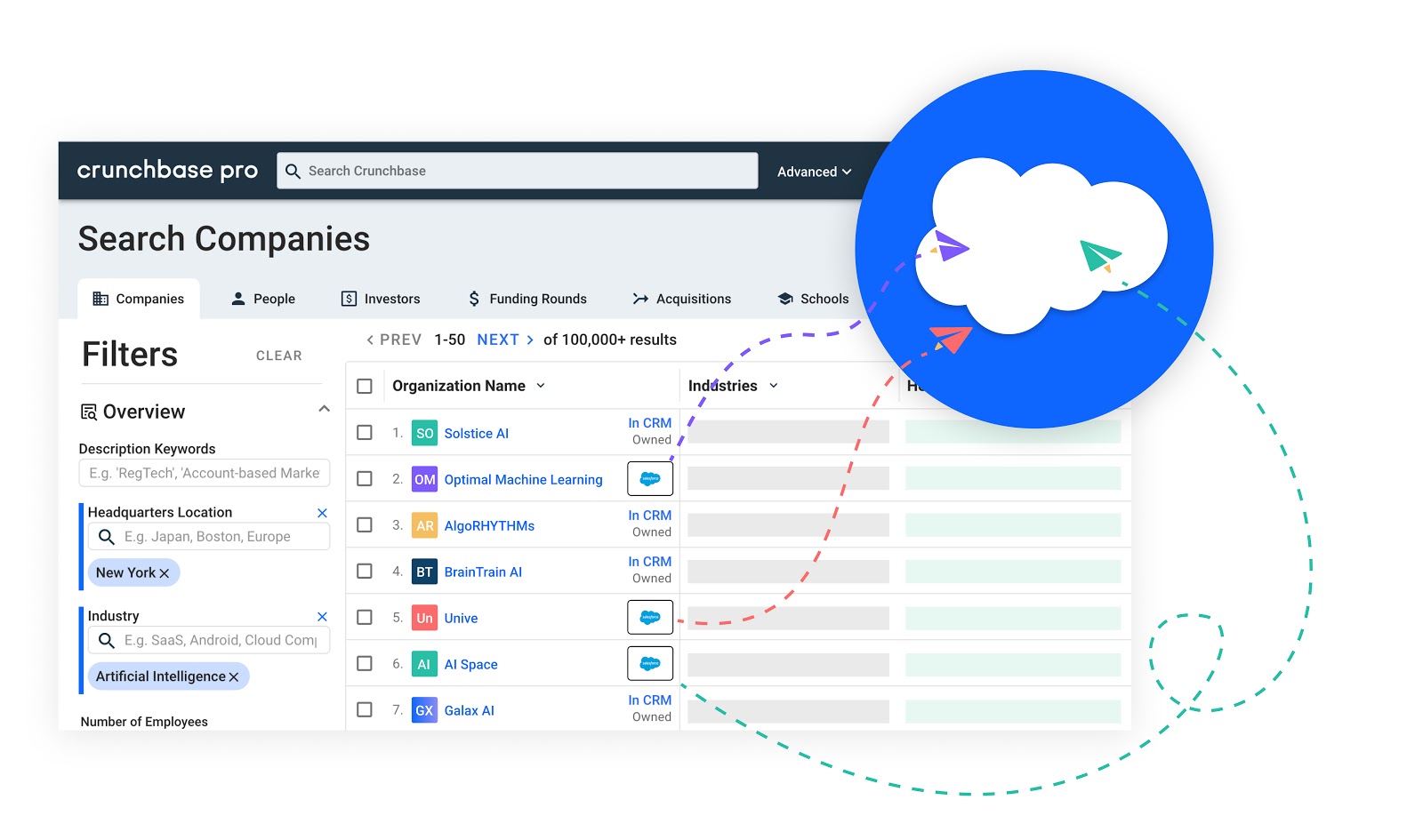Switch to the Investors tab
The height and width of the screenshot is (840, 1423).
coord(381,299)
